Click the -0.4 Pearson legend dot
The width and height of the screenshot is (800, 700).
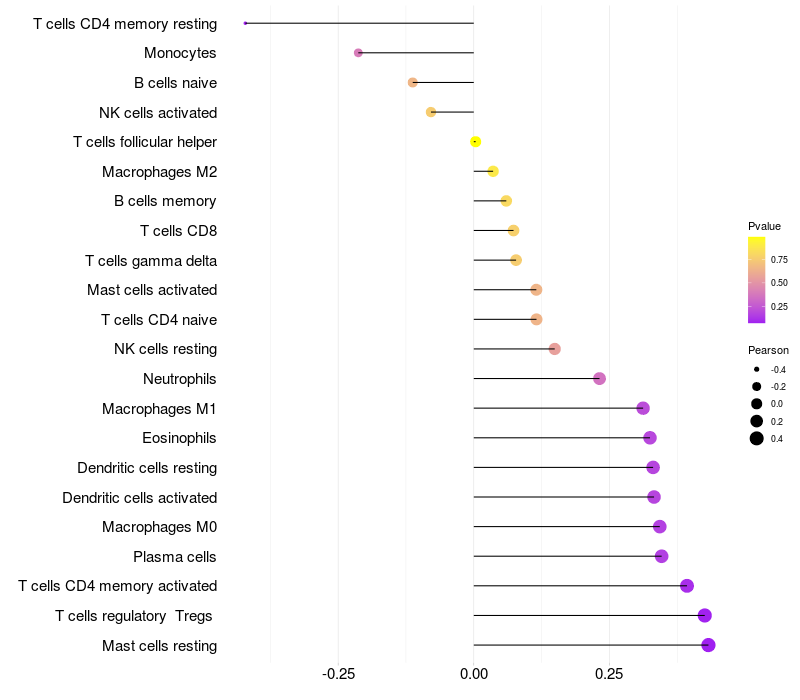pos(757,369)
